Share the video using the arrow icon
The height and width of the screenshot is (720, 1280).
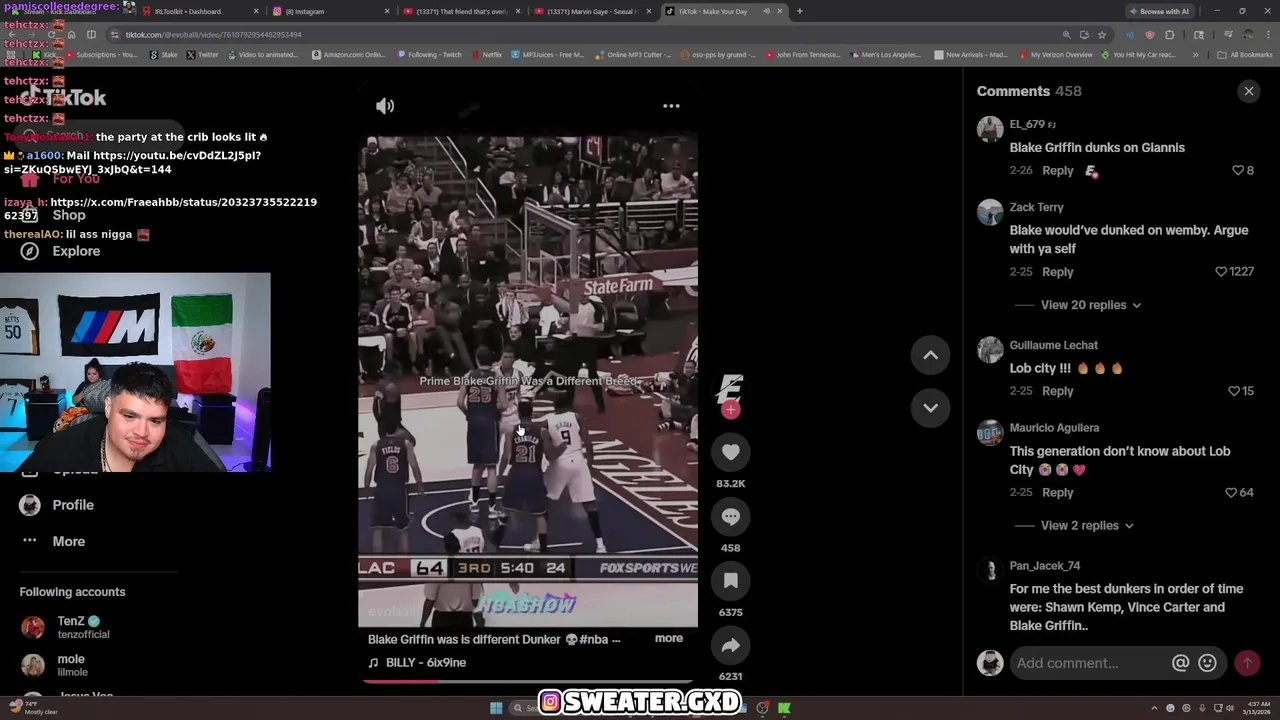pyautogui.click(x=731, y=646)
